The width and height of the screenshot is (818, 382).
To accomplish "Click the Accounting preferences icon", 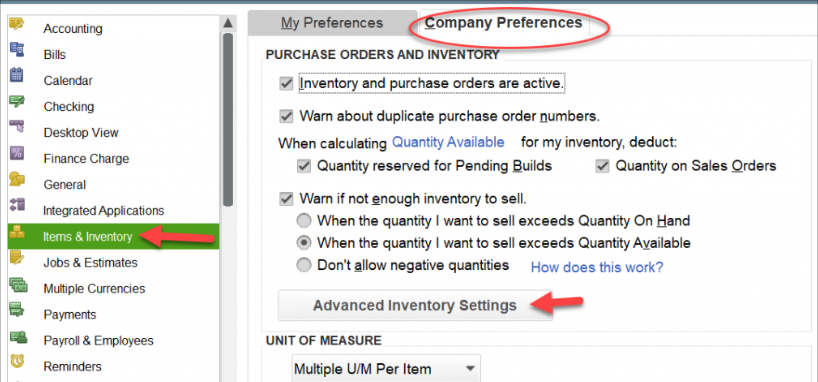I will tap(17, 24).
